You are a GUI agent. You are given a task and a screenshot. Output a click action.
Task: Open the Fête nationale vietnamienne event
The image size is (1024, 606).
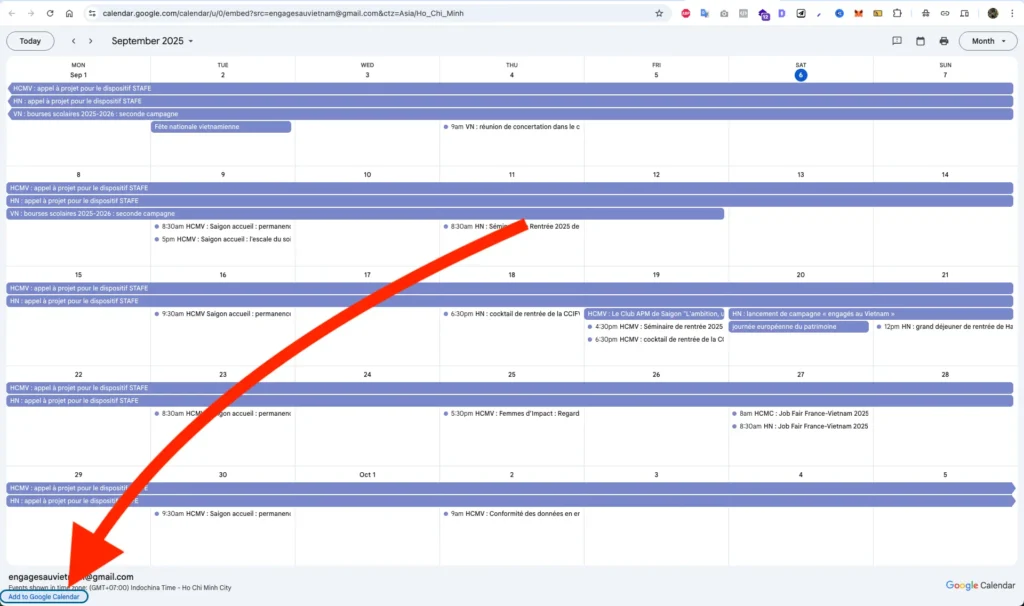tap(222, 126)
